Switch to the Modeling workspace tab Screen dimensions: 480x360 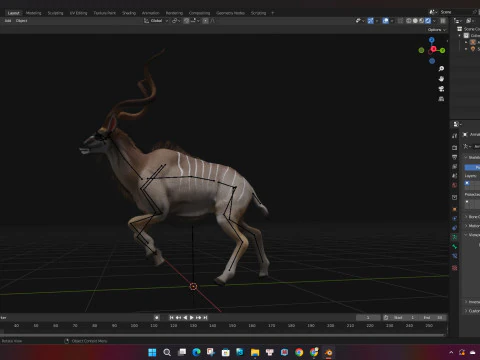point(34,13)
